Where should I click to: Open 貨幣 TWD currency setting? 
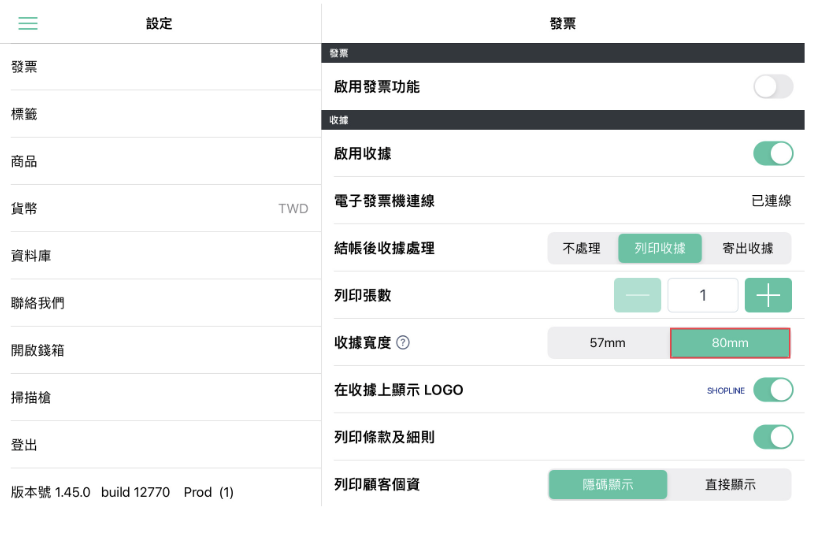tap(160, 208)
